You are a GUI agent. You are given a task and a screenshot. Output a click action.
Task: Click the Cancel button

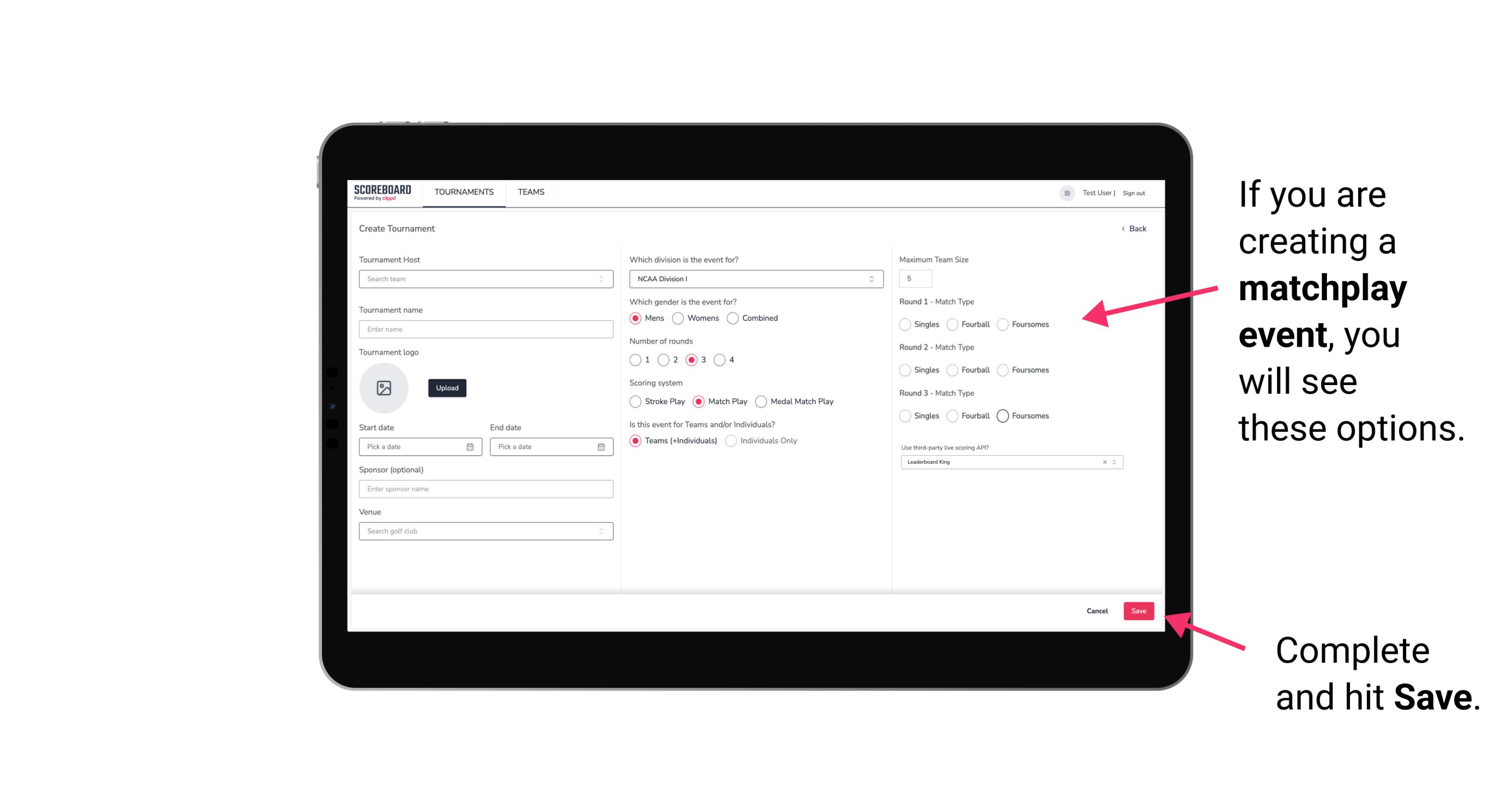pyautogui.click(x=1096, y=612)
